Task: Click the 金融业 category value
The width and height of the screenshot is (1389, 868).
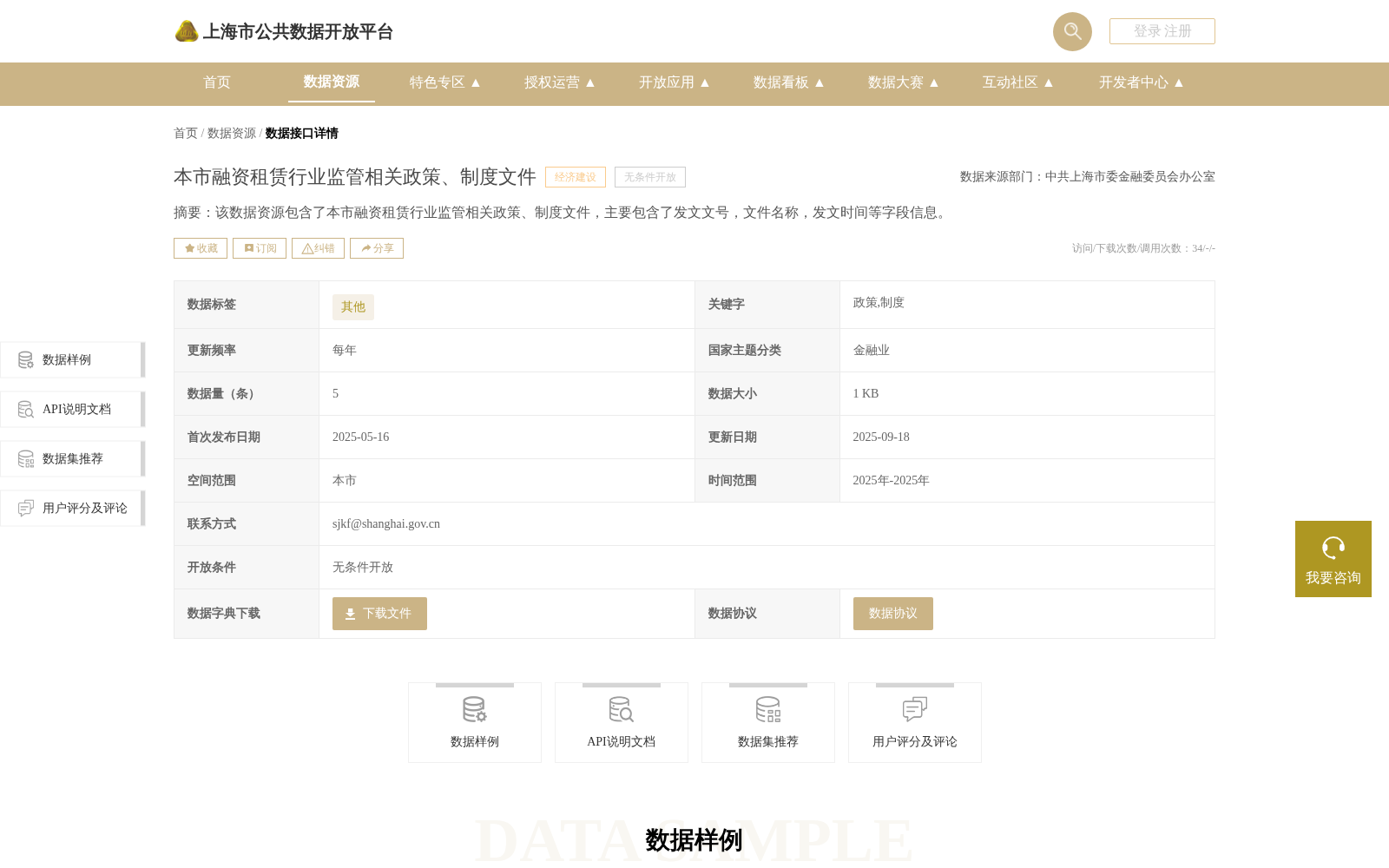Action: coord(872,351)
